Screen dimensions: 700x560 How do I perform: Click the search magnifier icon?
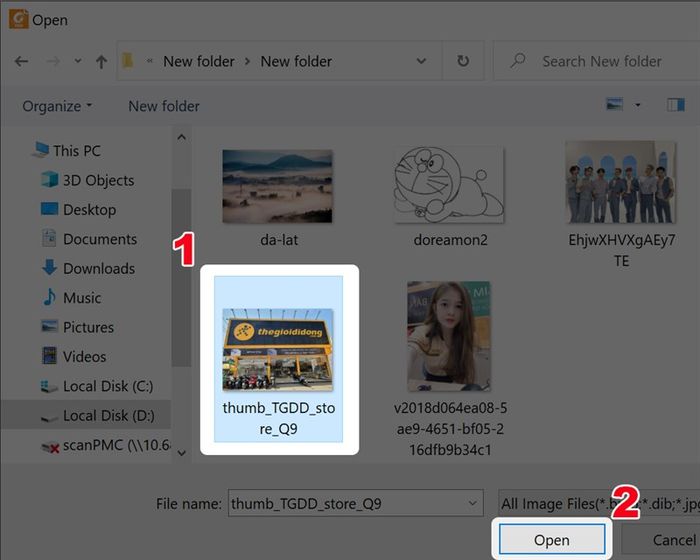(x=518, y=60)
